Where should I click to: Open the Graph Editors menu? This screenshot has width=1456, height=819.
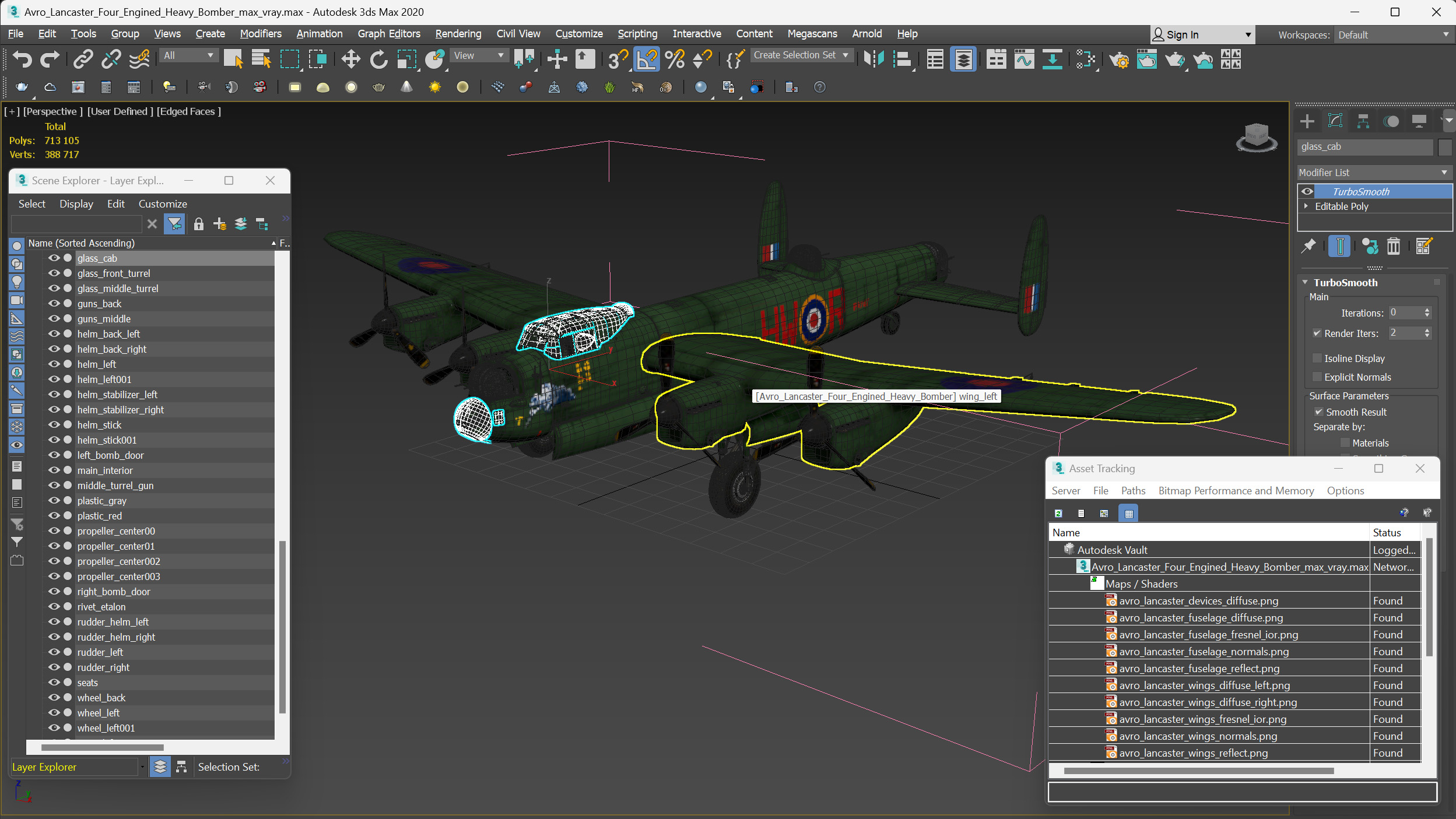389,33
